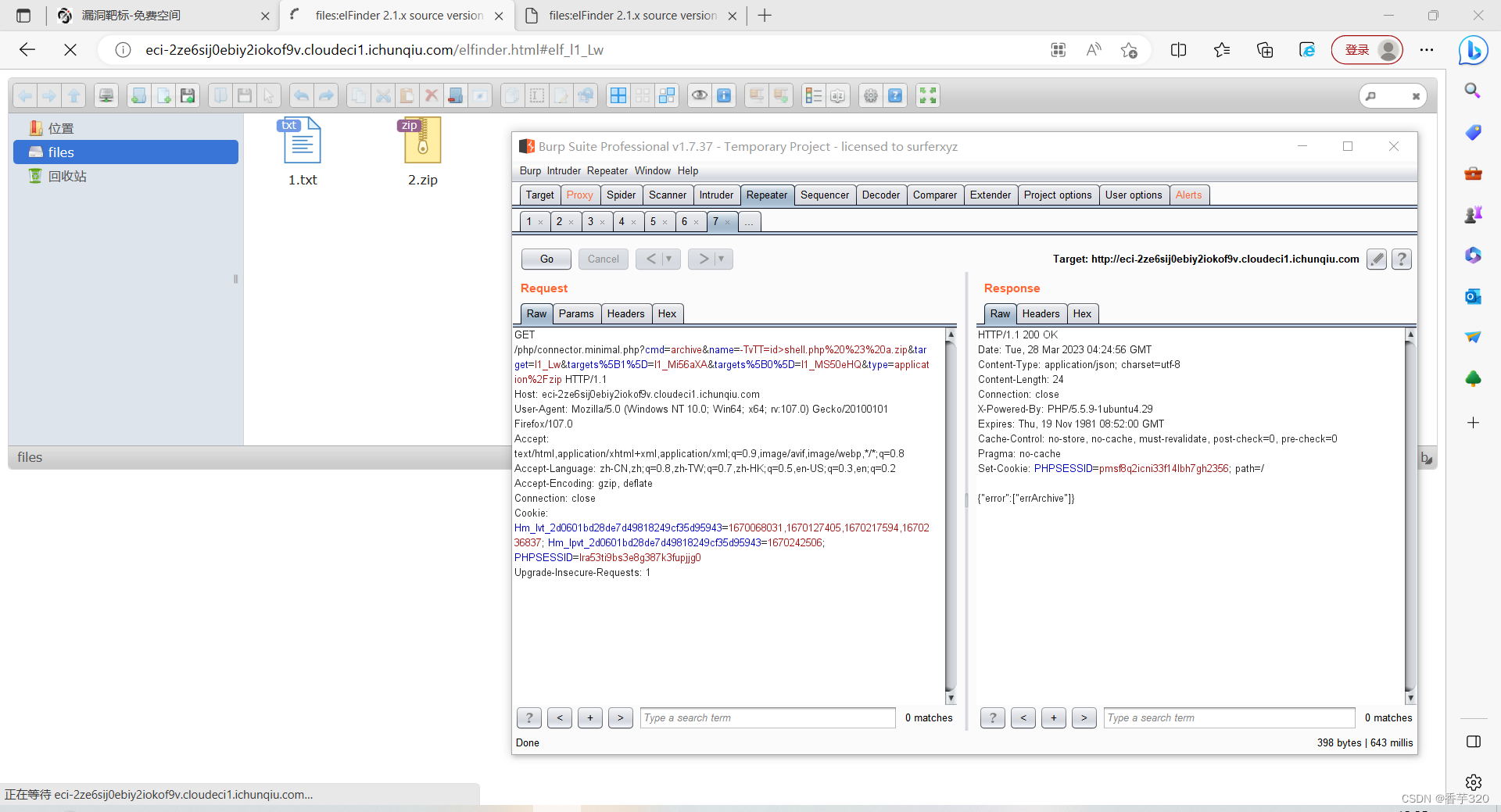1501x812 pixels.
Task: Open the Window menu in Burp Suite
Action: [653, 171]
